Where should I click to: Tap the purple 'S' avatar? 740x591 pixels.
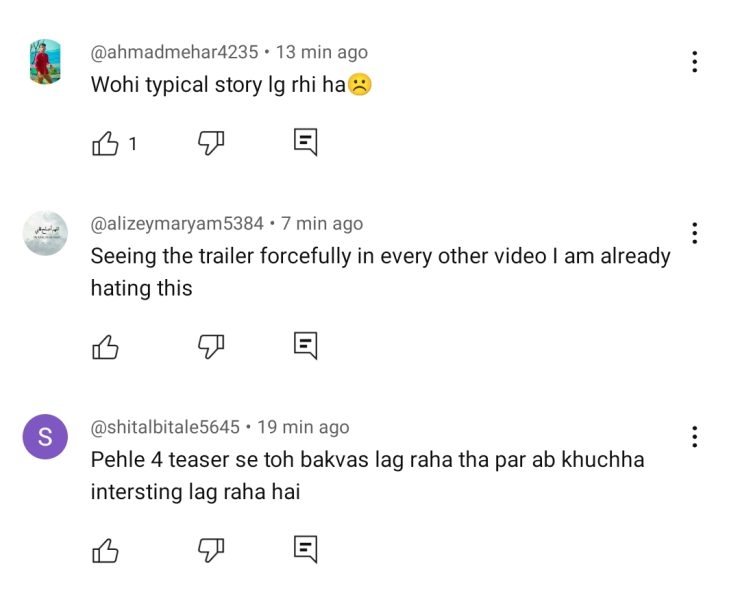click(45, 437)
